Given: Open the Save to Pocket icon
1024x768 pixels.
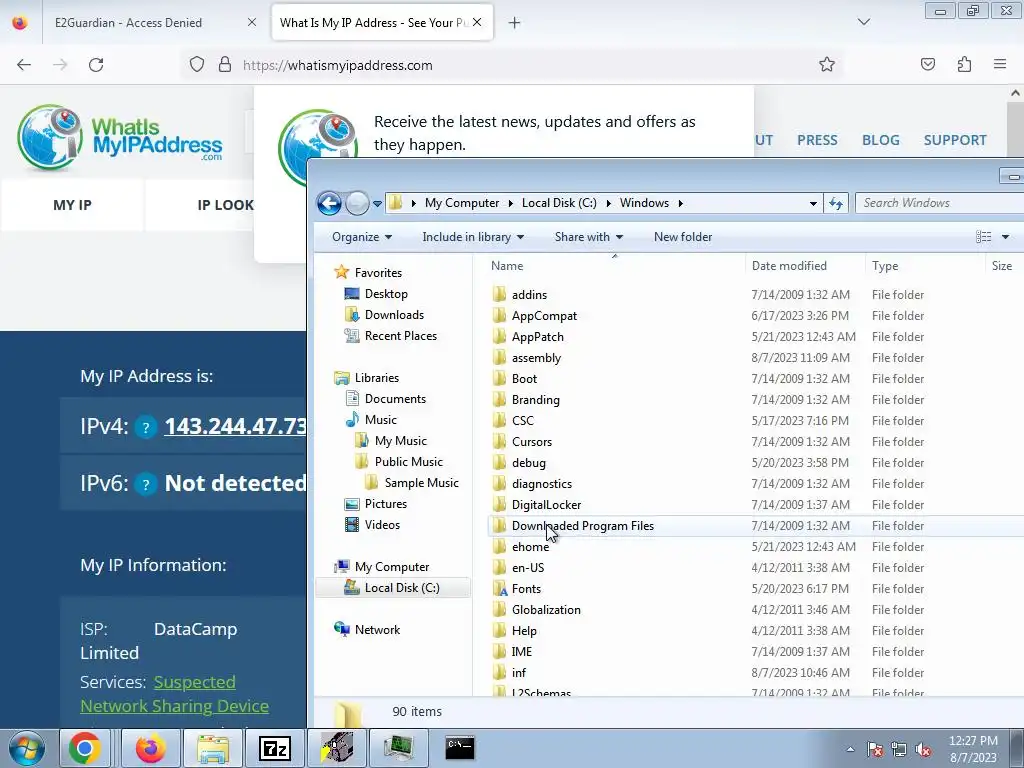Looking at the screenshot, I should click(928, 65).
